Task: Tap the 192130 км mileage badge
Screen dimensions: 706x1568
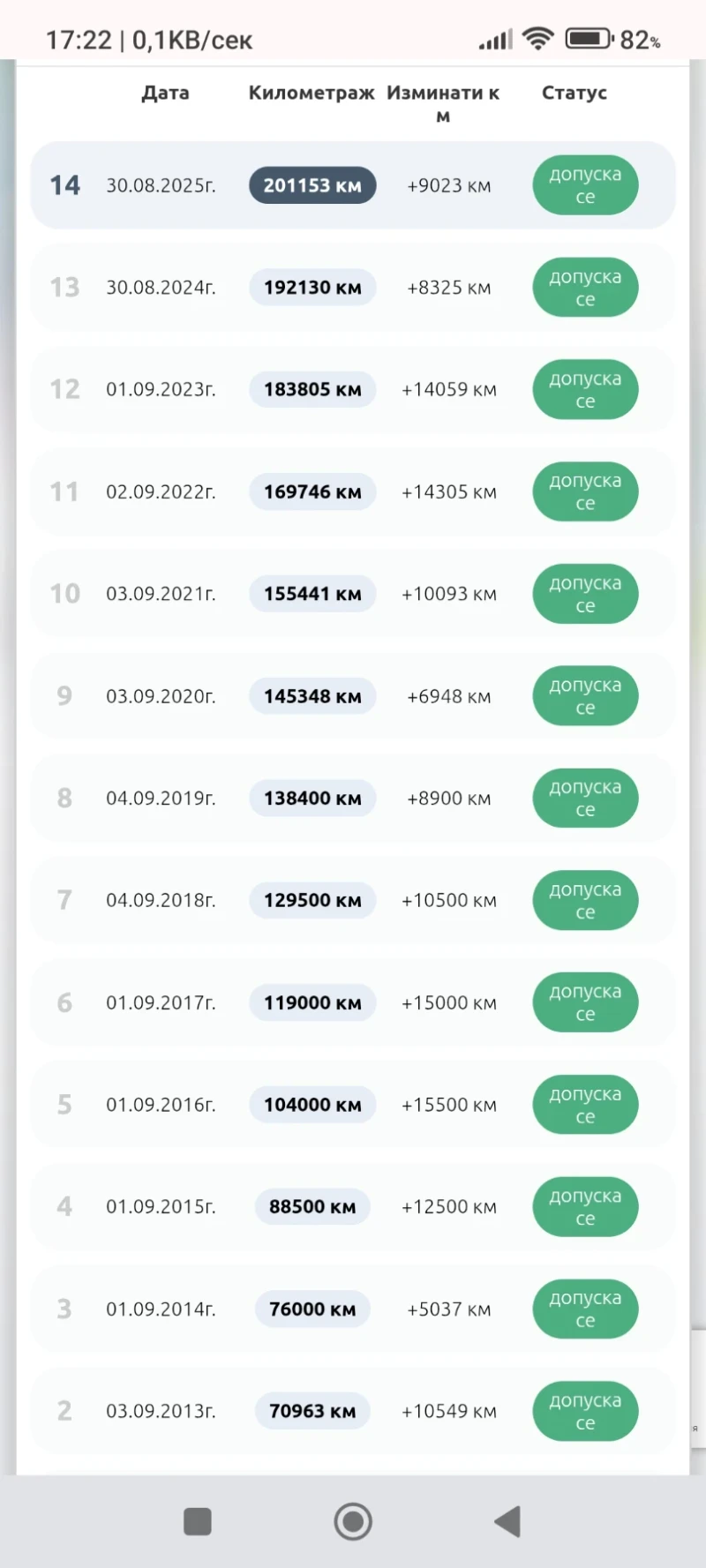Action: (312, 288)
